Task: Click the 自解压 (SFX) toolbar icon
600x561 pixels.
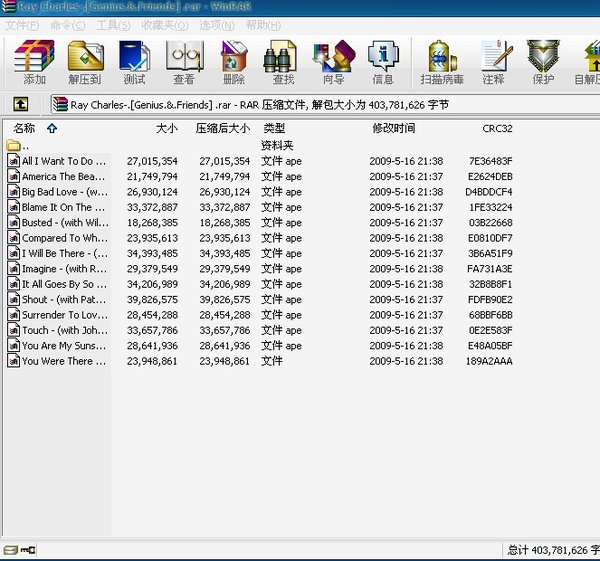Action: pyautogui.click(x=588, y=62)
